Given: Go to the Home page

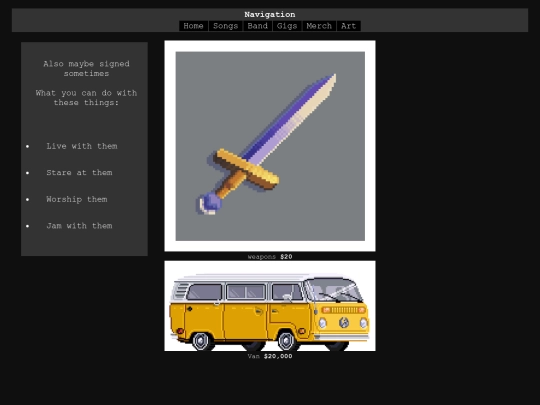Looking at the screenshot, I should click(x=193, y=26).
